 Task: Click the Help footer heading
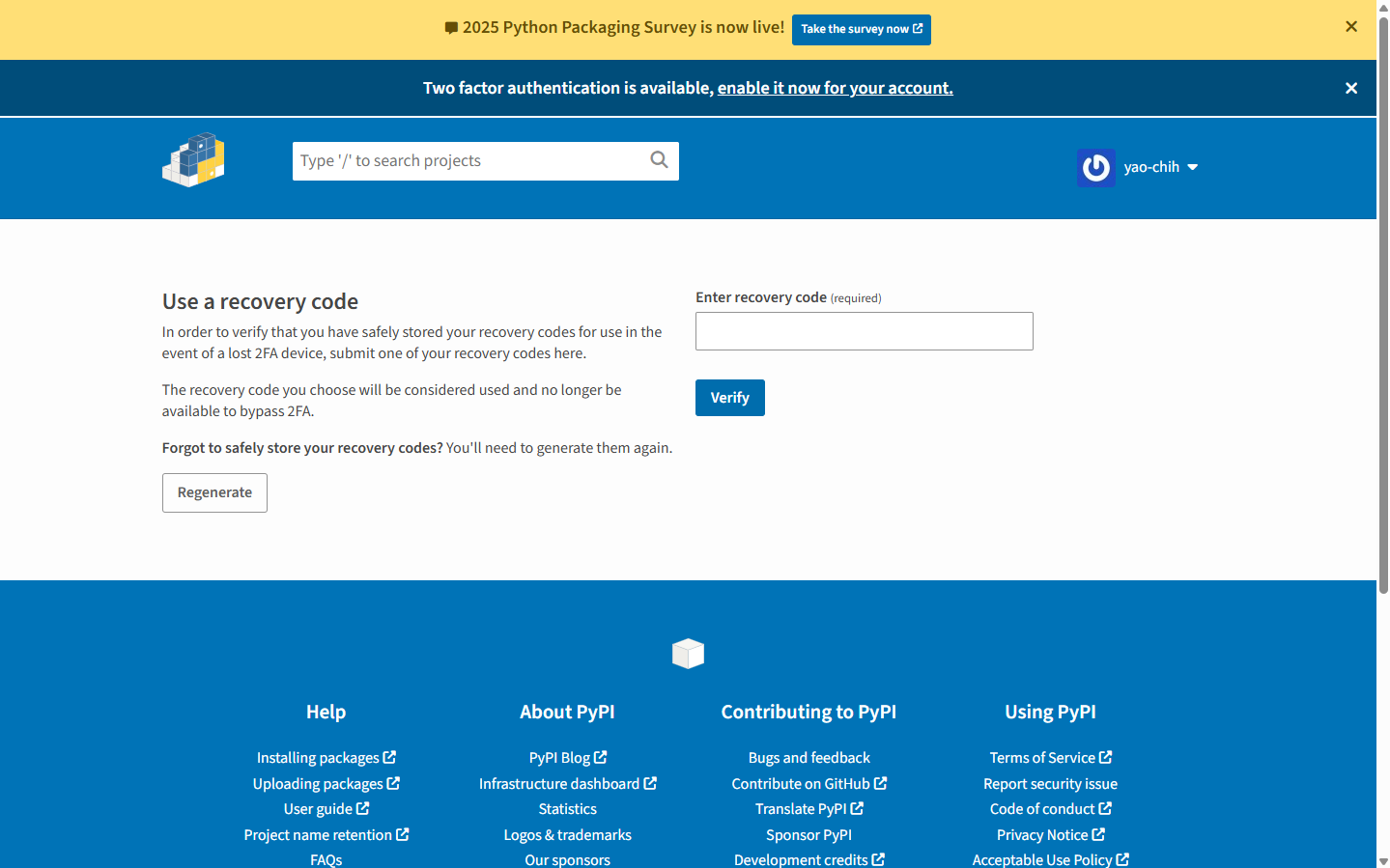pos(326,712)
